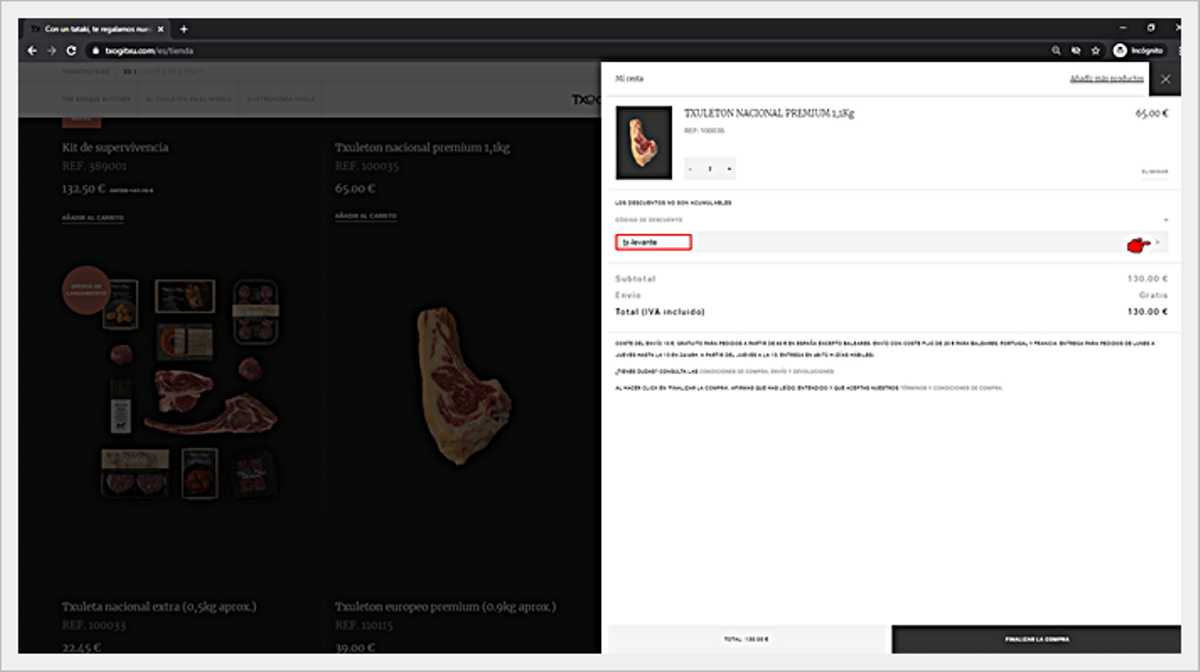Collapse the Código de descuento section
1200x672 pixels.
point(1165,219)
